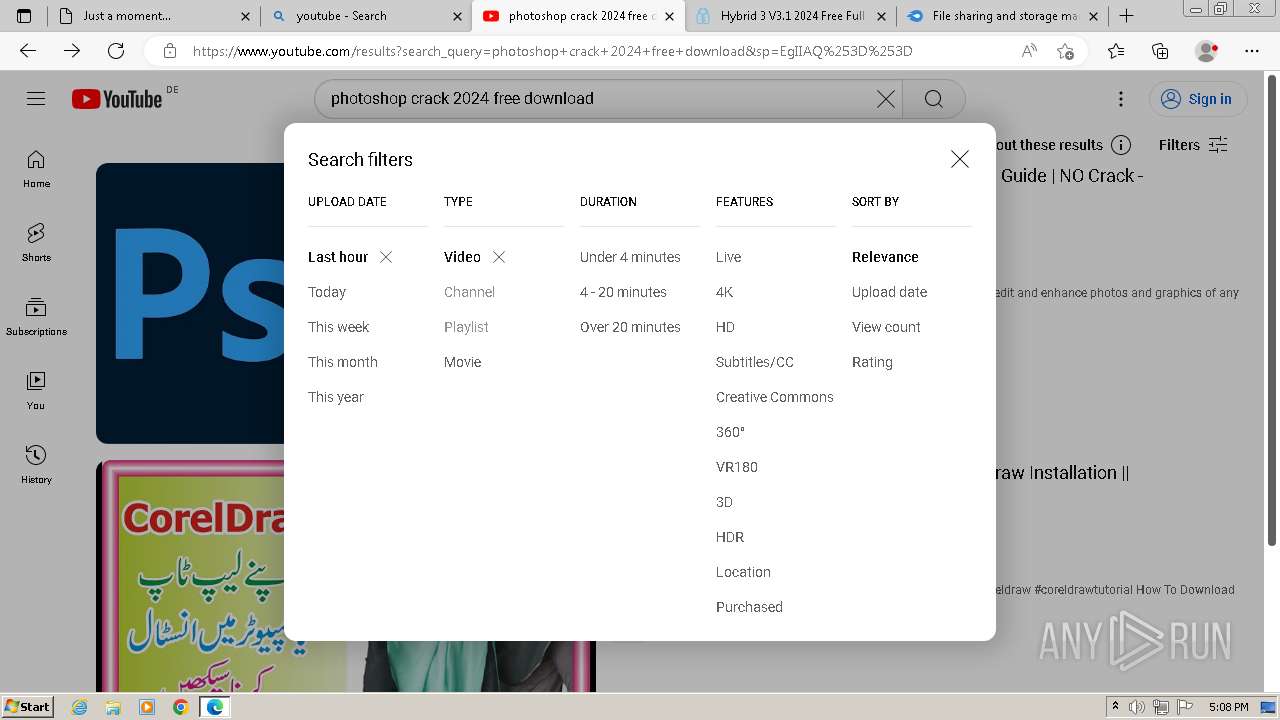Screen dimensions: 1280x720
Task: Click the YouTube search magnifier button
Action: tap(934, 99)
